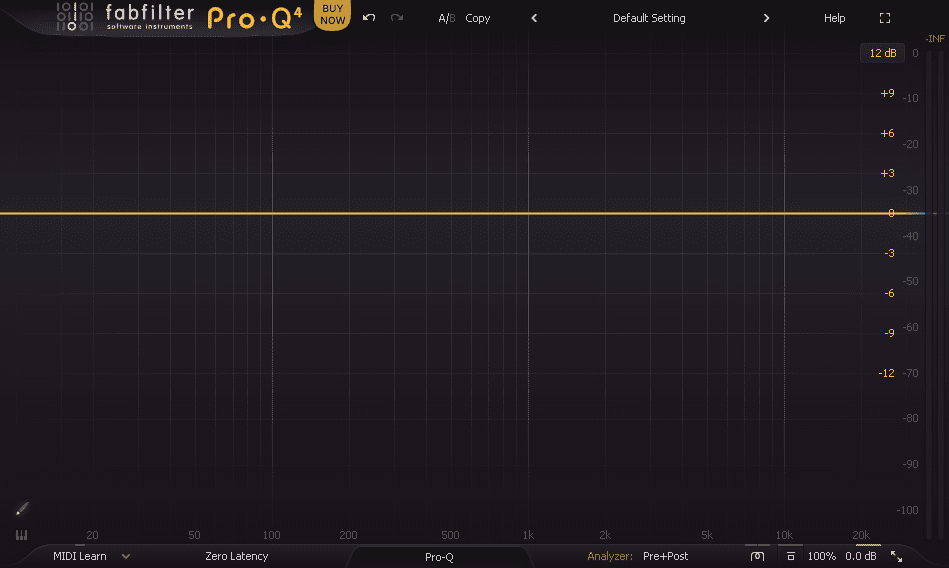Open the Zero Latency processing mode menu
This screenshot has height=568, width=949.
pos(237,556)
